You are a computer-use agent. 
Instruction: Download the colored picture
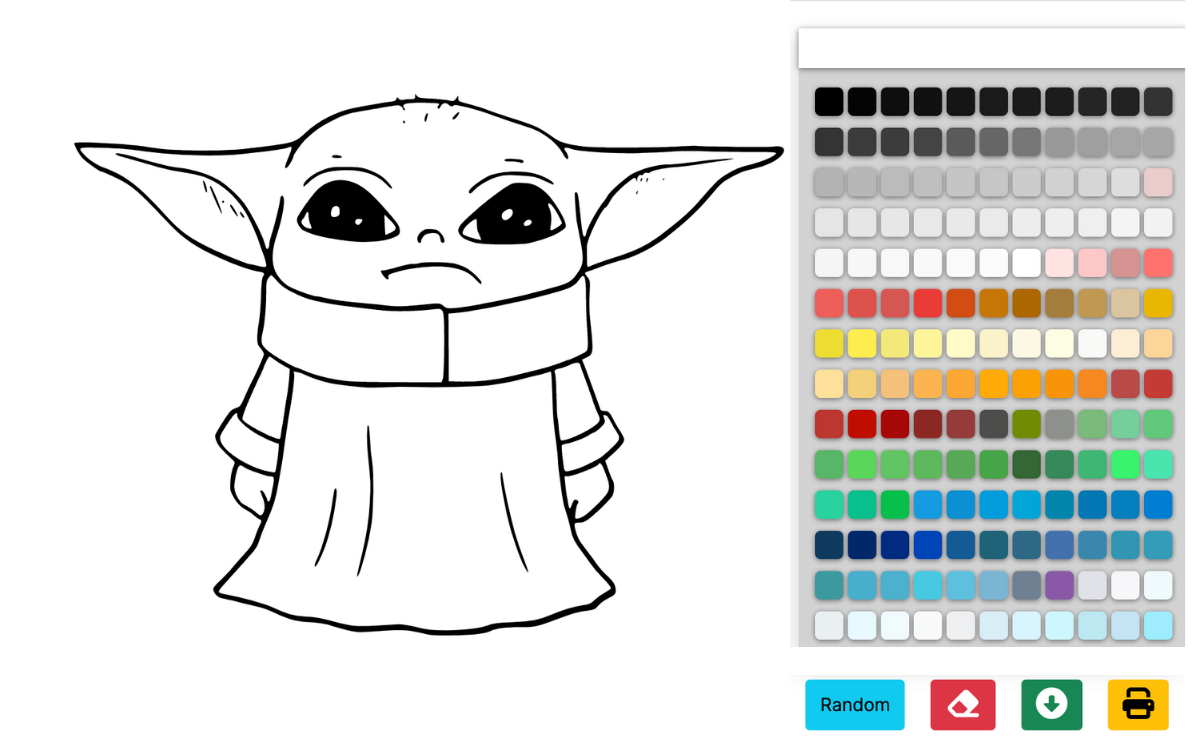(1051, 705)
